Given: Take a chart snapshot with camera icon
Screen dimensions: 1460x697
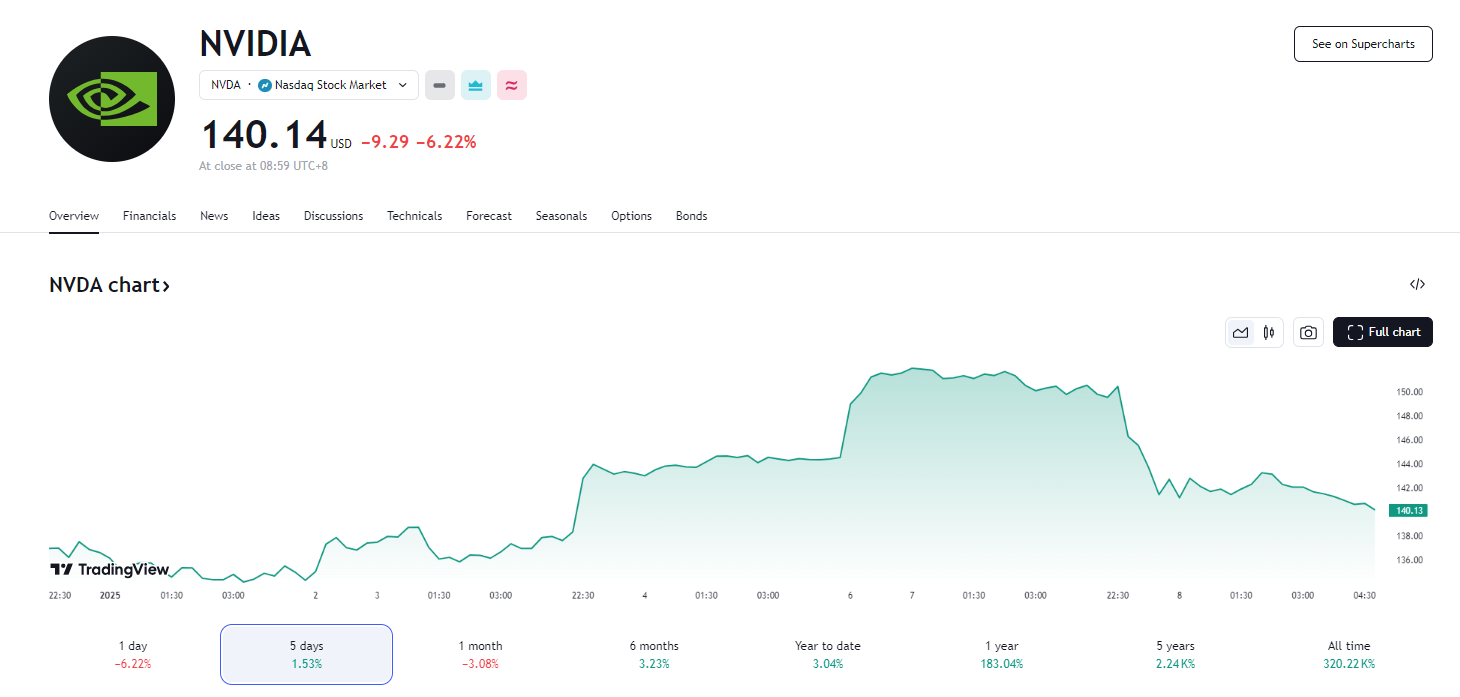Looking at the screenshot, I should click(1308, 332).
